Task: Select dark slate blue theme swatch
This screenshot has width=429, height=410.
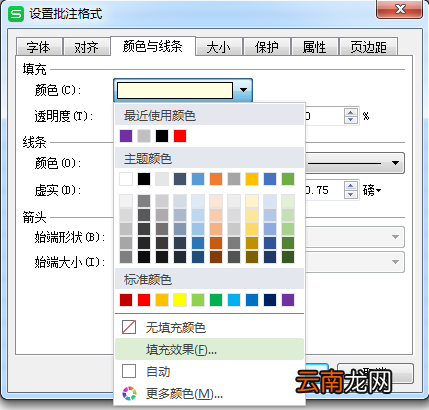Action: [180, 179]
